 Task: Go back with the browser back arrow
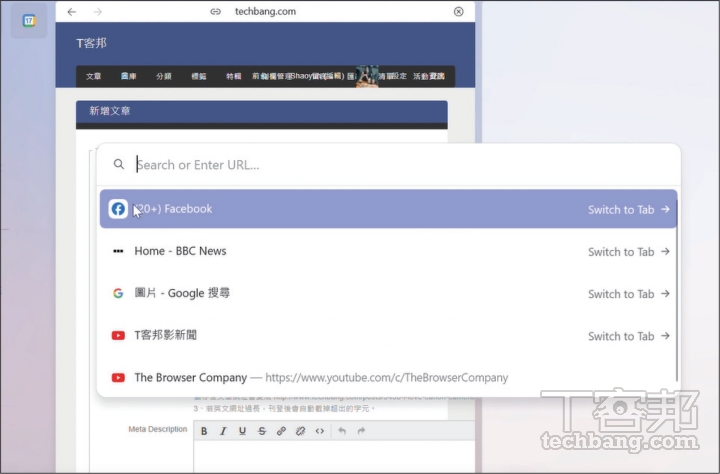(x=72, y=11)
